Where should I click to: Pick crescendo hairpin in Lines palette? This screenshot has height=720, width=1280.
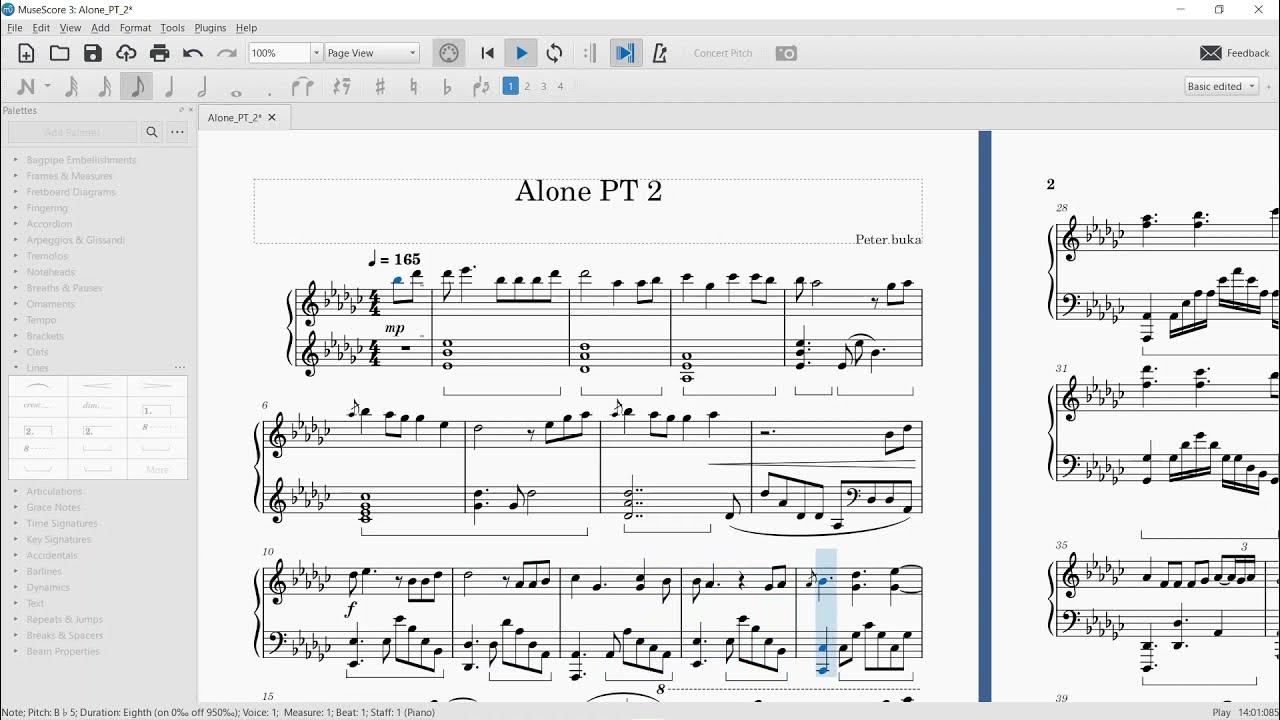98,386
